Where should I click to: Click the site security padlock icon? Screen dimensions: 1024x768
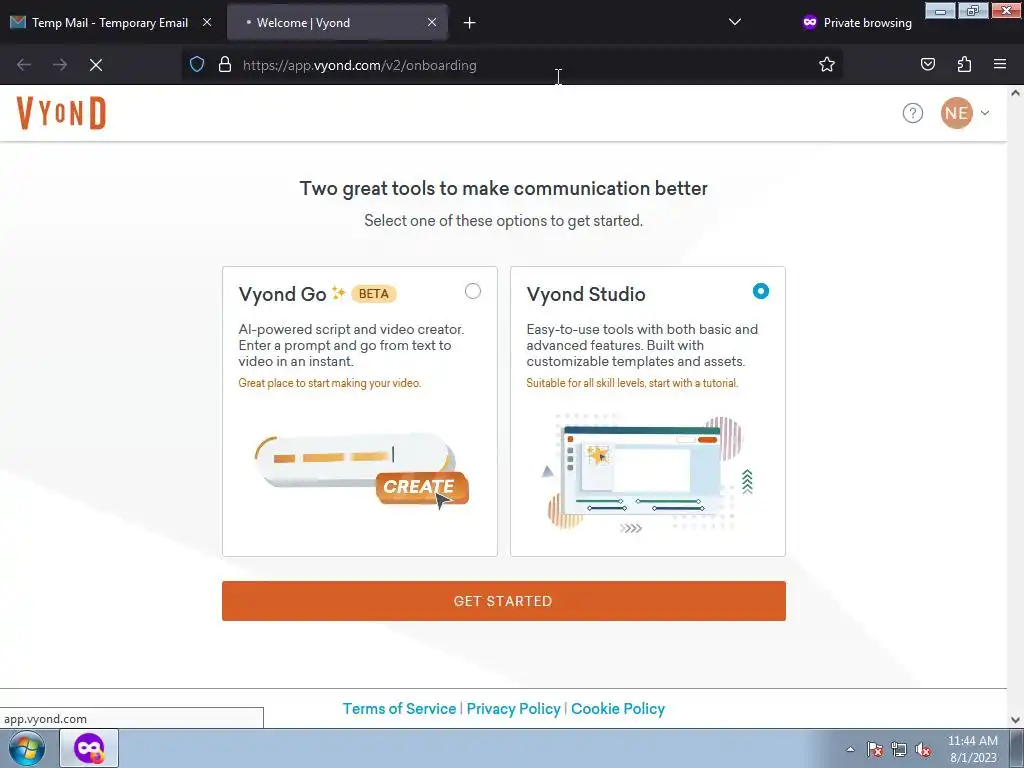click(225, 64)
